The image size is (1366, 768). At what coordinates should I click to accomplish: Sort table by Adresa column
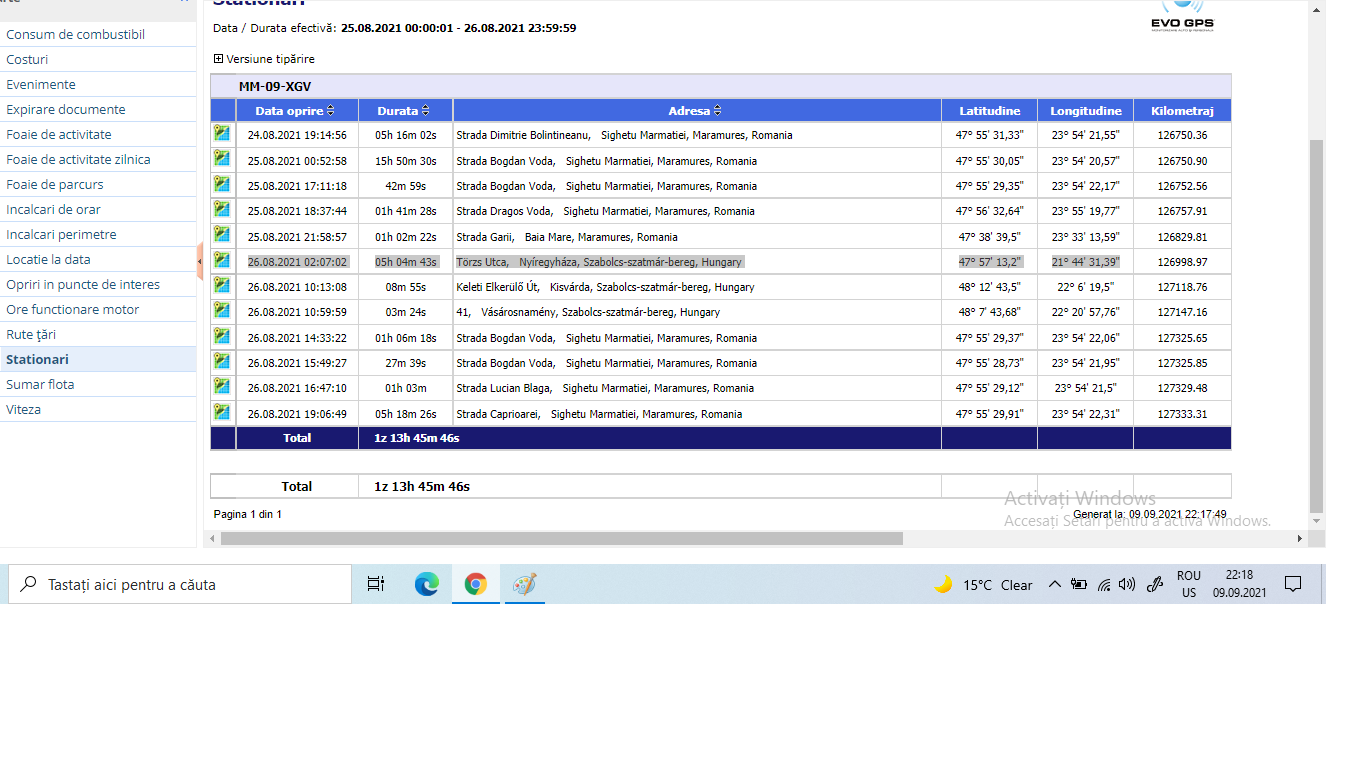695,111
